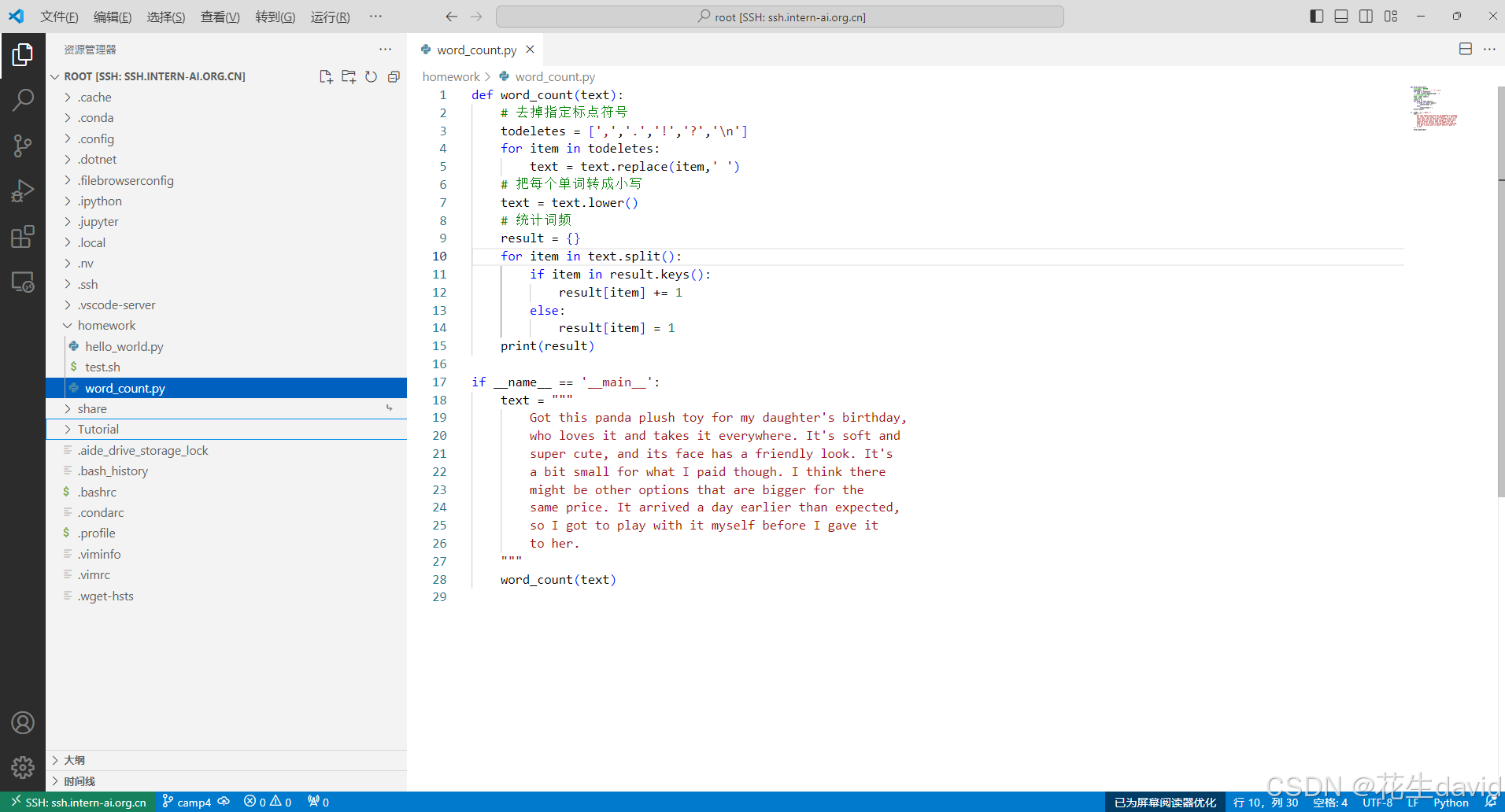
Task: Expand the Tutorial folder
Action: (226, 430)
